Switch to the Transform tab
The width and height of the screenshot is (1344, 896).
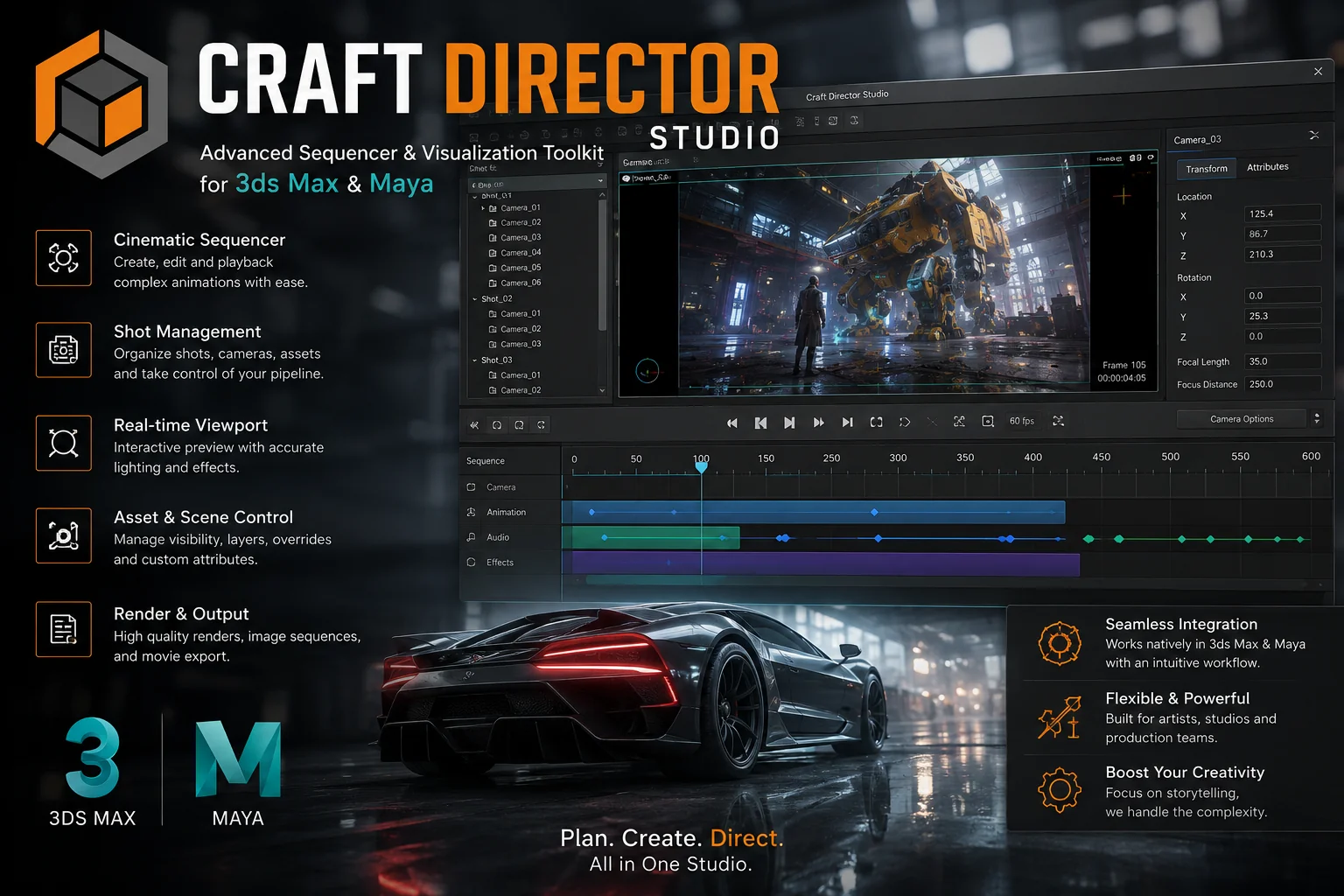tap(1207, 169)
